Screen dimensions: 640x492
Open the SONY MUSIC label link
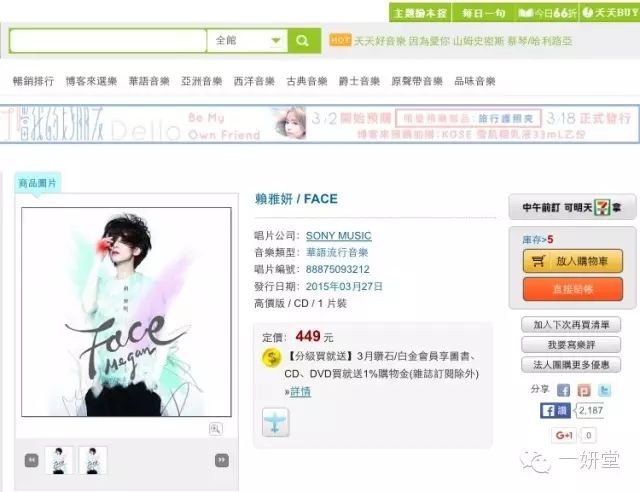[x=338, y=236]
